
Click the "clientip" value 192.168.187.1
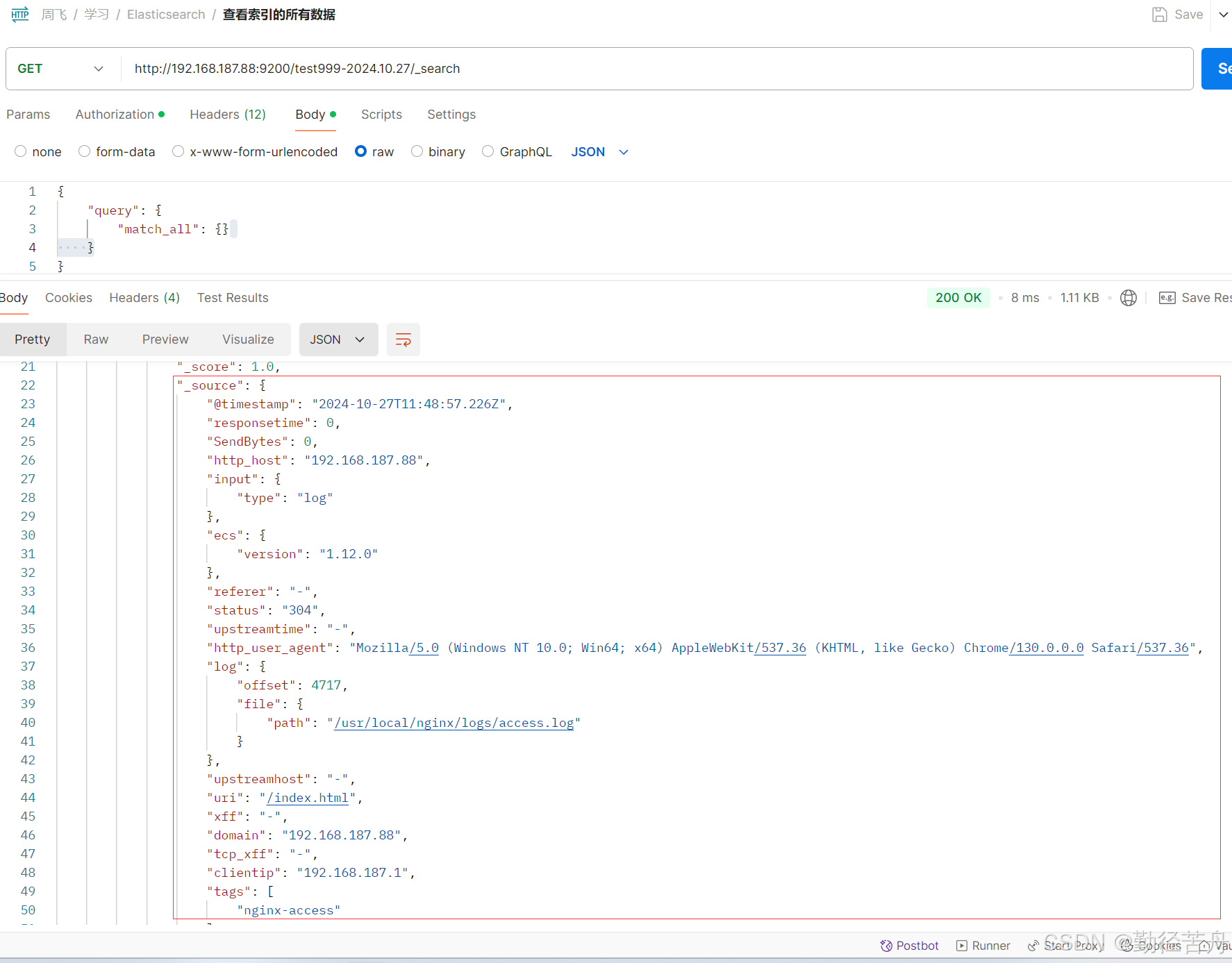pos(353,873)
